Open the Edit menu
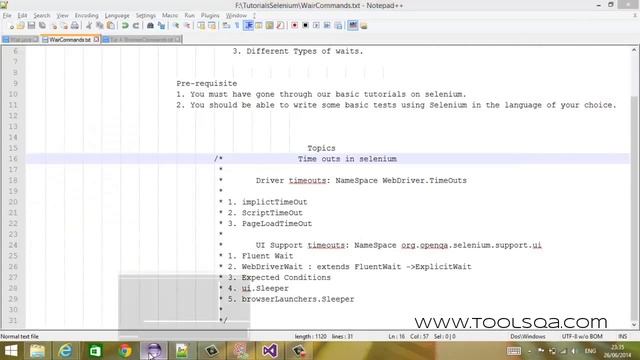This screenshot has width=640, height=360. pyautogui.click(x=22, y=16)
